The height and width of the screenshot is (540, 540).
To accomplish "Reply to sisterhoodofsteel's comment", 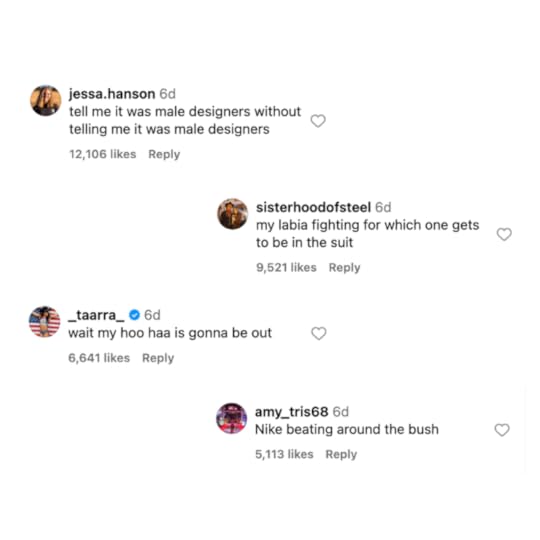I will click(344, 267).
